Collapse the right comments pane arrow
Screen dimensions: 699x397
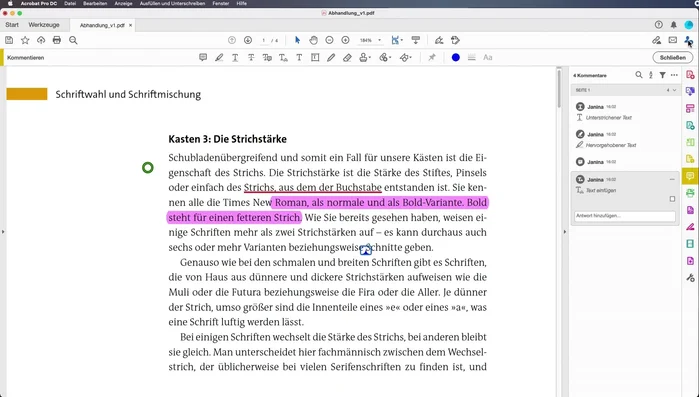pyautogui.click(x=564, y=232)
